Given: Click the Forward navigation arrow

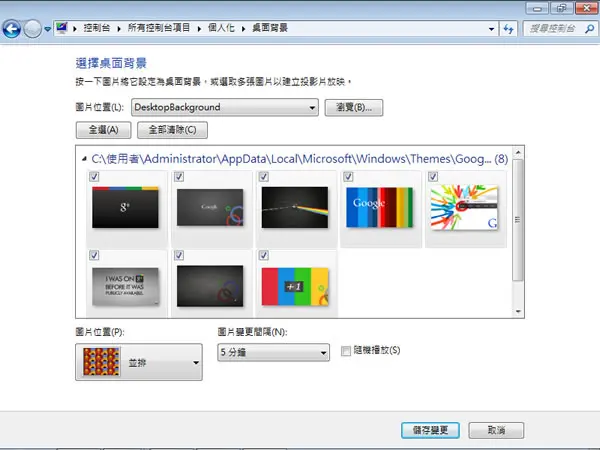Looking at the screenshot, I should tap(33, 29).
